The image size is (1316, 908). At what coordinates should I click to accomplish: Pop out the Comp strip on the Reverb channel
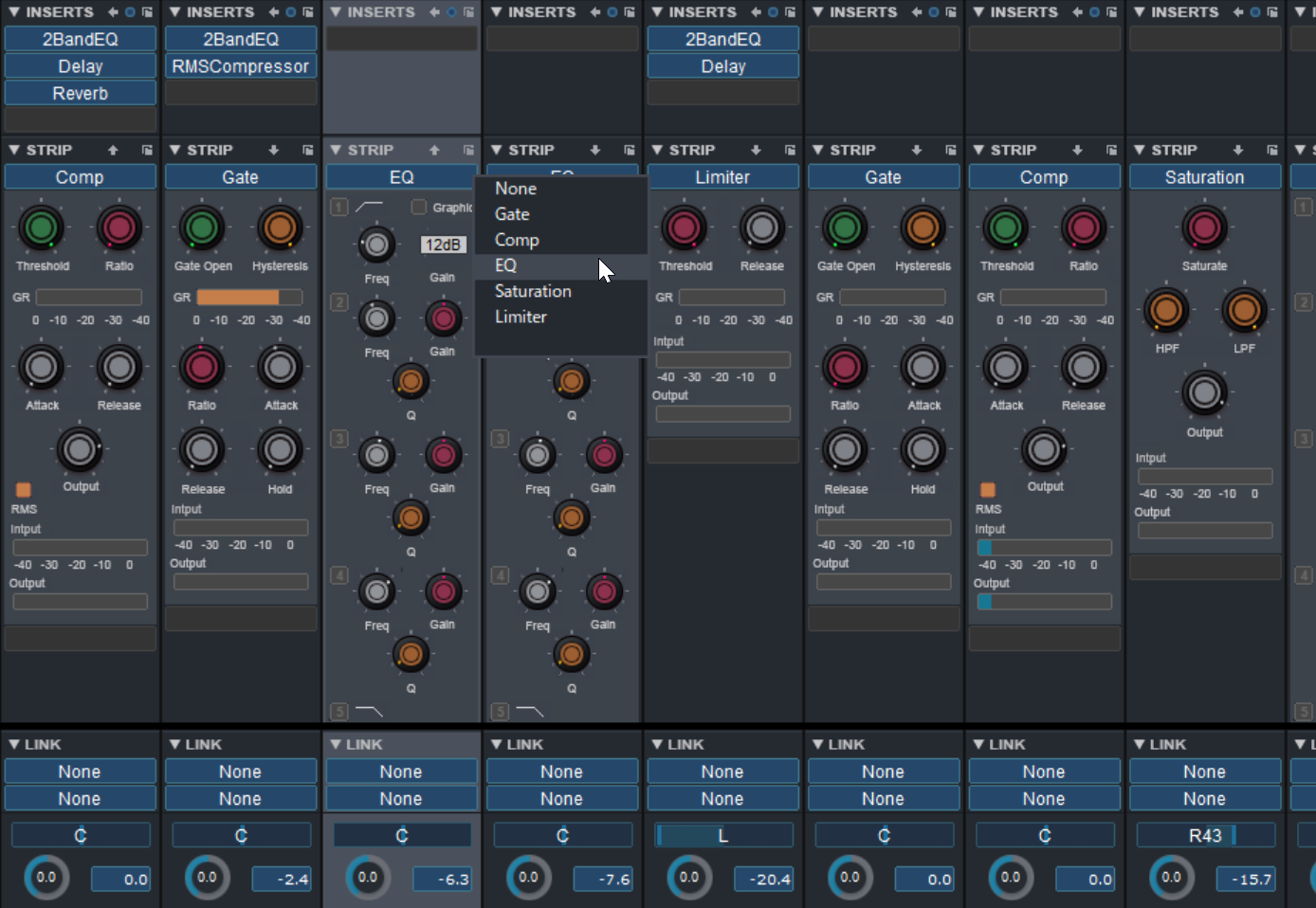[x=147, y=150]
